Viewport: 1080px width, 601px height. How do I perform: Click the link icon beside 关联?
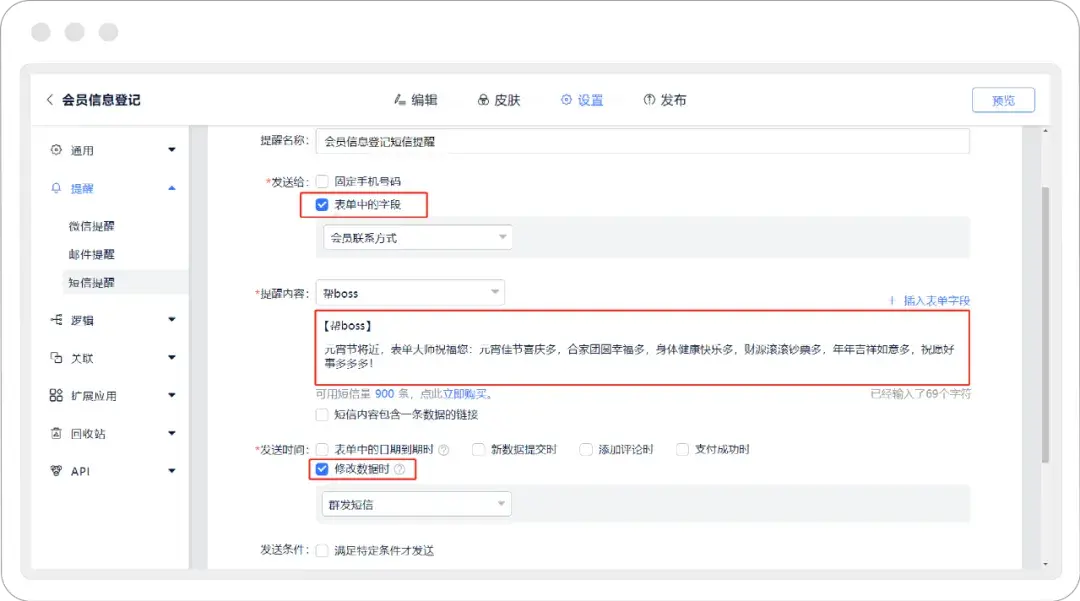pos(56,358)
